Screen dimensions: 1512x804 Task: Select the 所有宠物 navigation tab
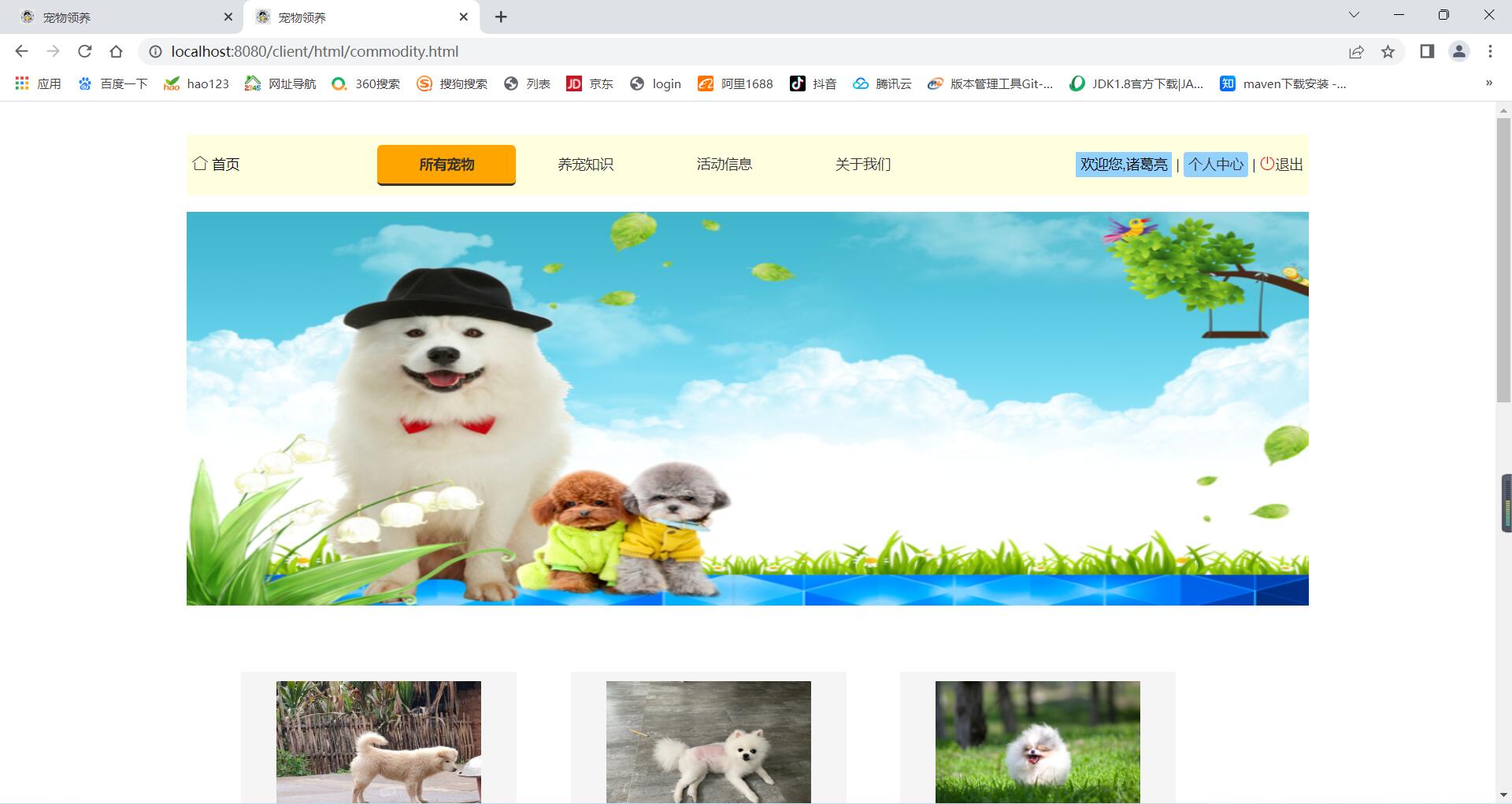[x=447, y=165]
